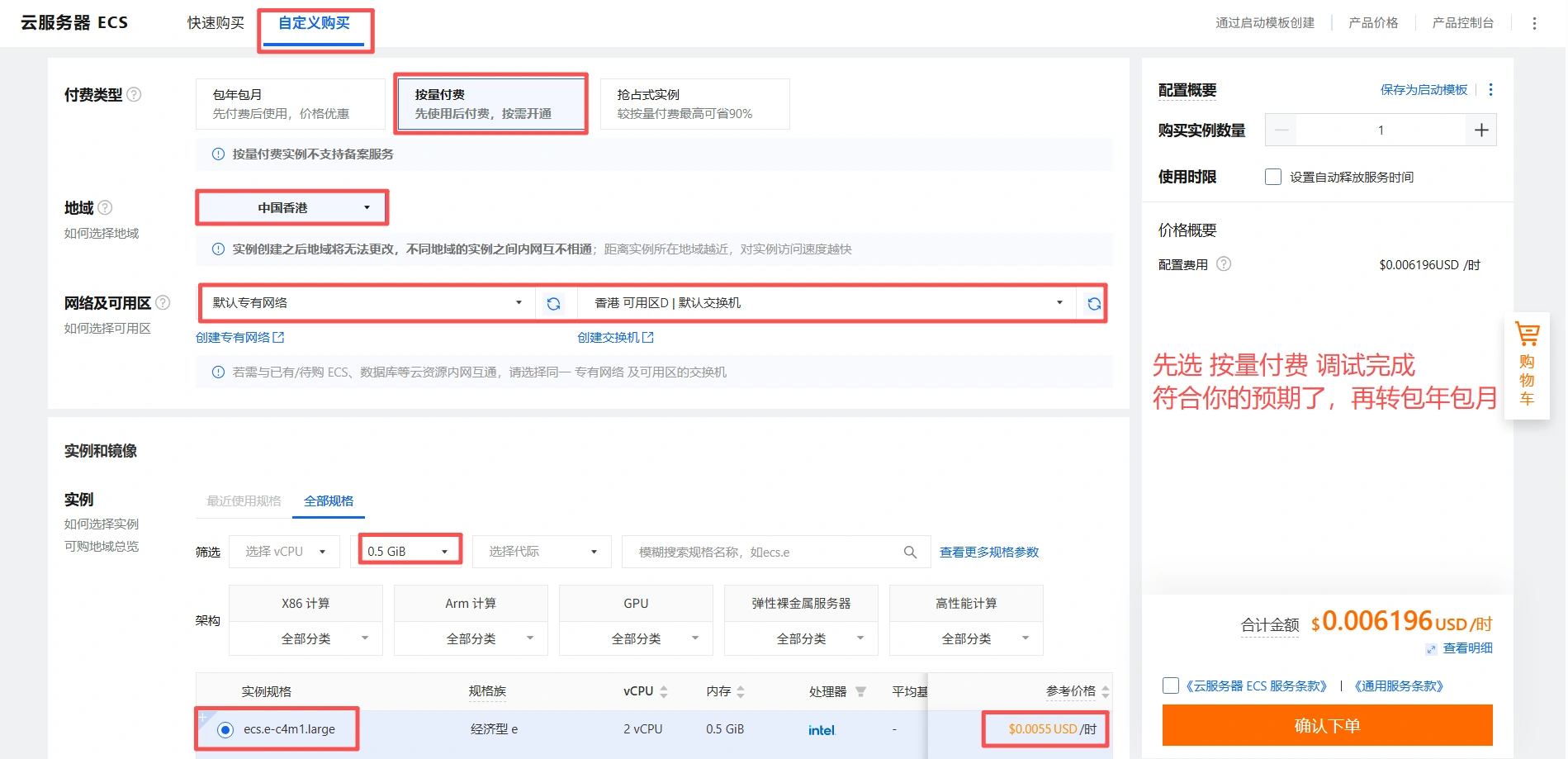Switch to 最近使用规格 tab

pyautogui.click(x=244, y=501)
